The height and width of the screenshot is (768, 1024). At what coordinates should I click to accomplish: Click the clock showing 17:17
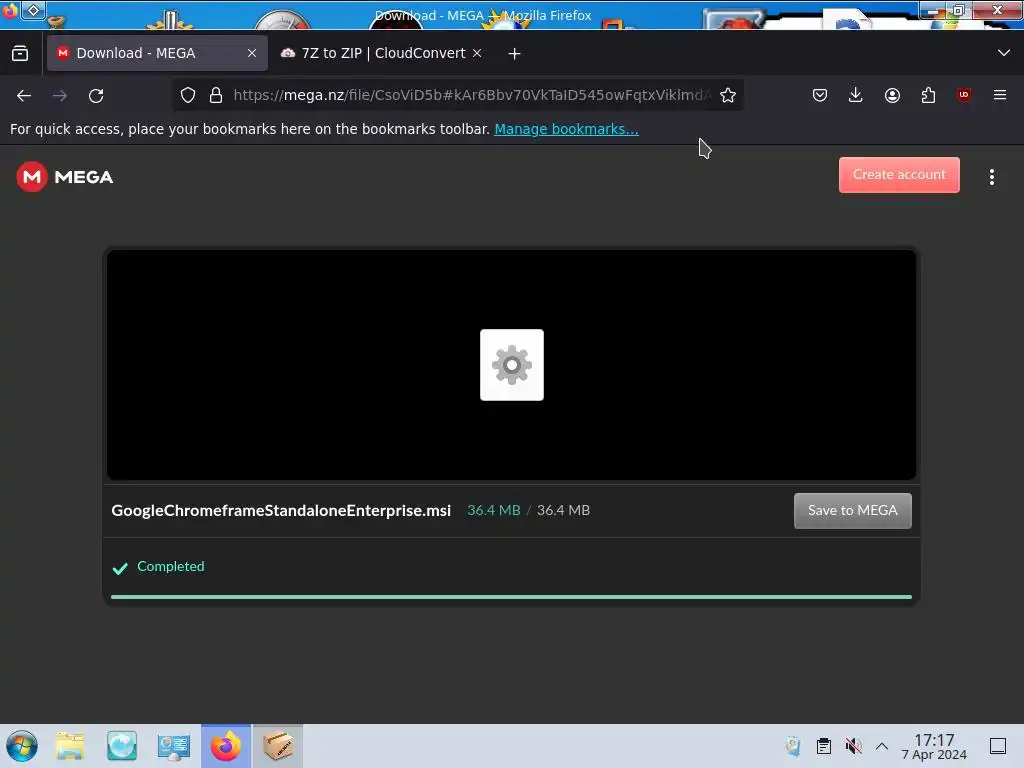tap(934, 746)
